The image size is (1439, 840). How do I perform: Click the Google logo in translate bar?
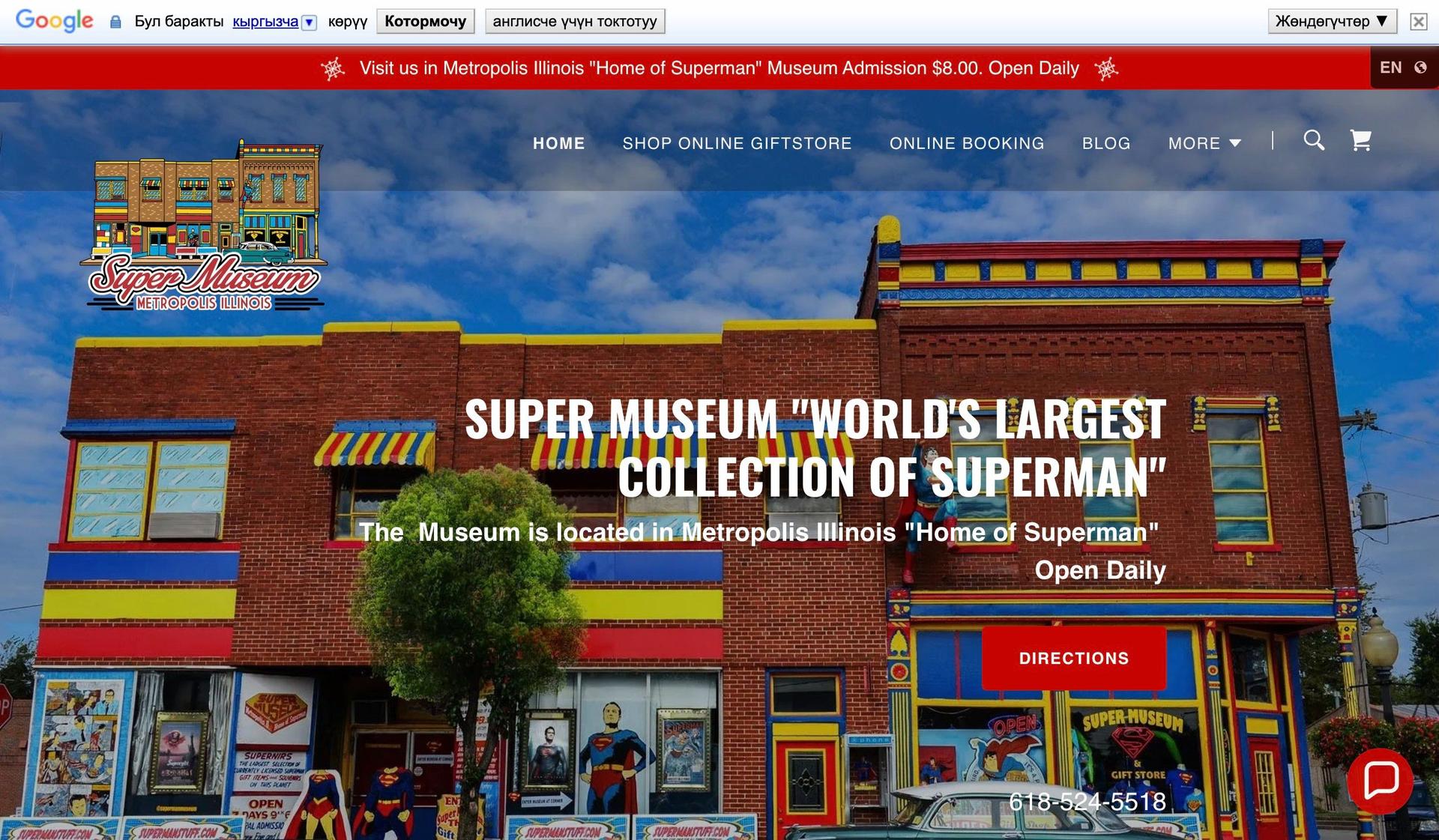[x=54, y=21]
